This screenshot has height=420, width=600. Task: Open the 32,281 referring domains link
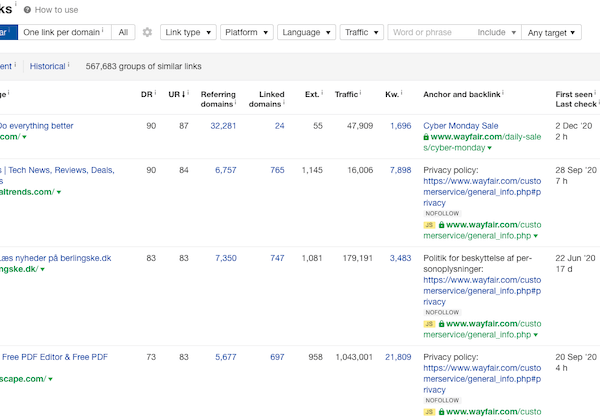(x=223, y=126)
